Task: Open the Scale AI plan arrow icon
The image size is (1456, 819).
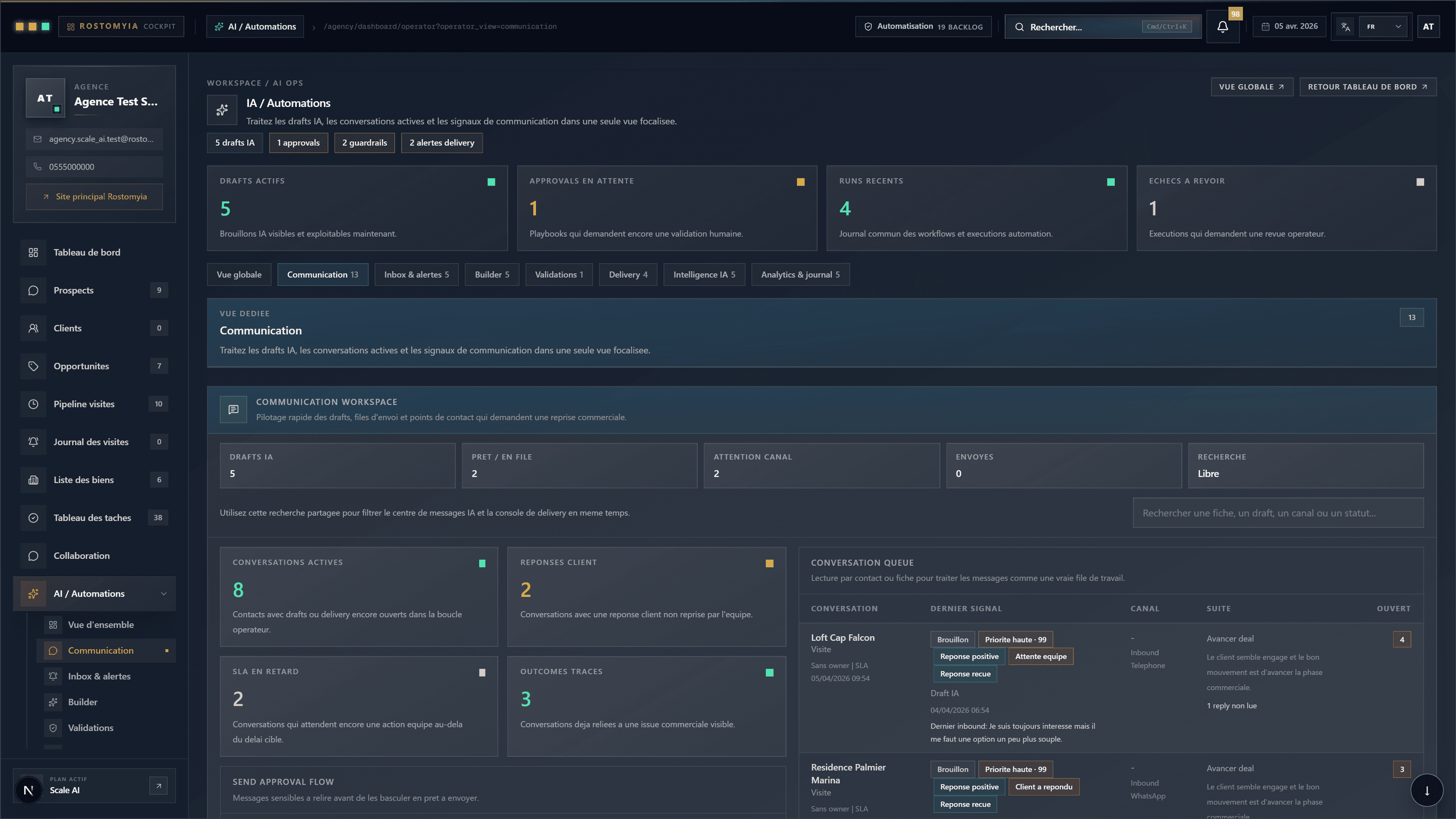Action: pos(158,786)
